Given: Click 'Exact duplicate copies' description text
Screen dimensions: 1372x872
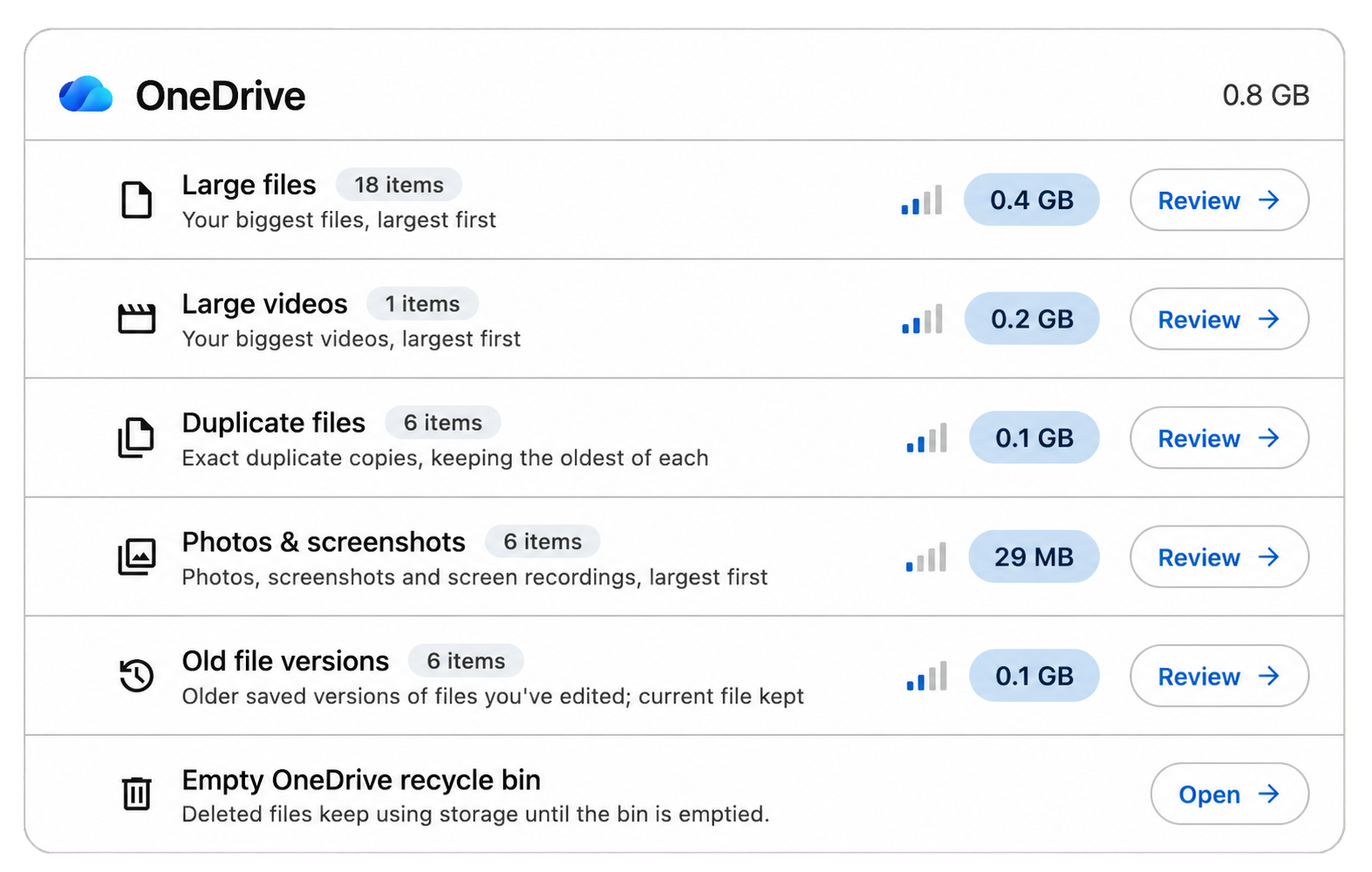Looking at the screenshot, I should 445,458.
